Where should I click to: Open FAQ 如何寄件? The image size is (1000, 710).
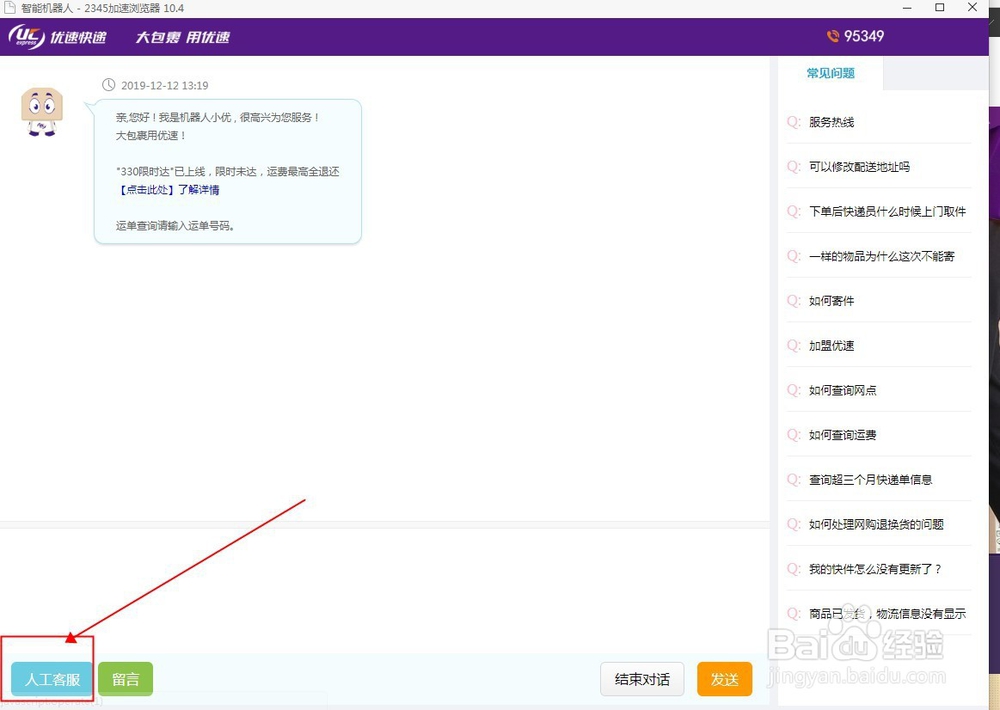[831, 300]
